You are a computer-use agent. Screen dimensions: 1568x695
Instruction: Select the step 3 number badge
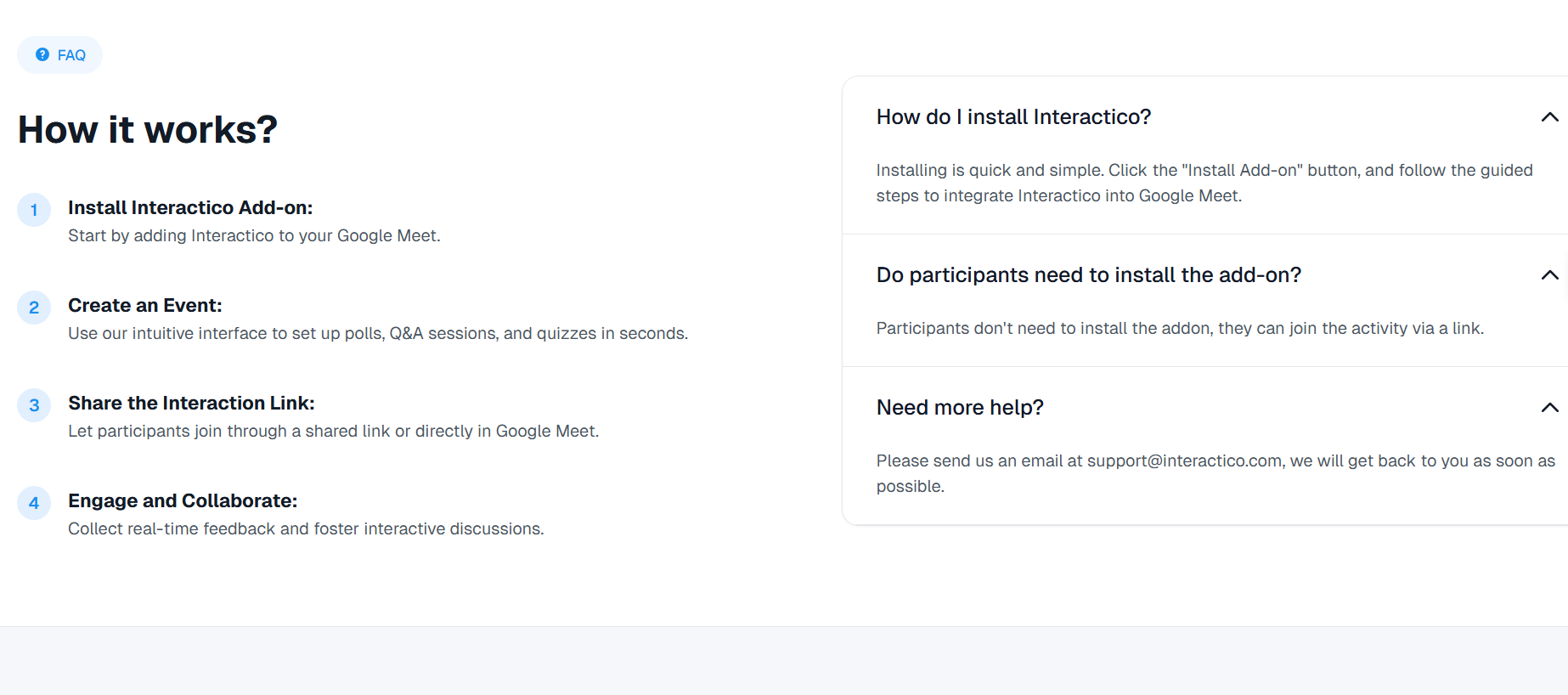[x=34, y=405]
